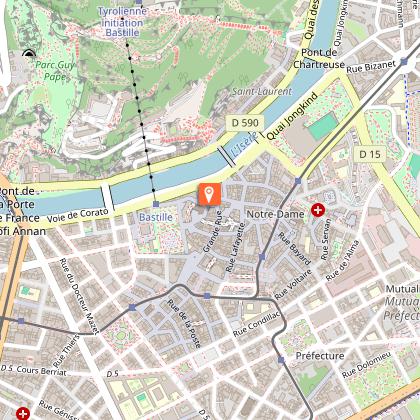Click the Tyrolienne initiation Bastille label
Viewport: 420px width, 420px height.
coord(122,22)
